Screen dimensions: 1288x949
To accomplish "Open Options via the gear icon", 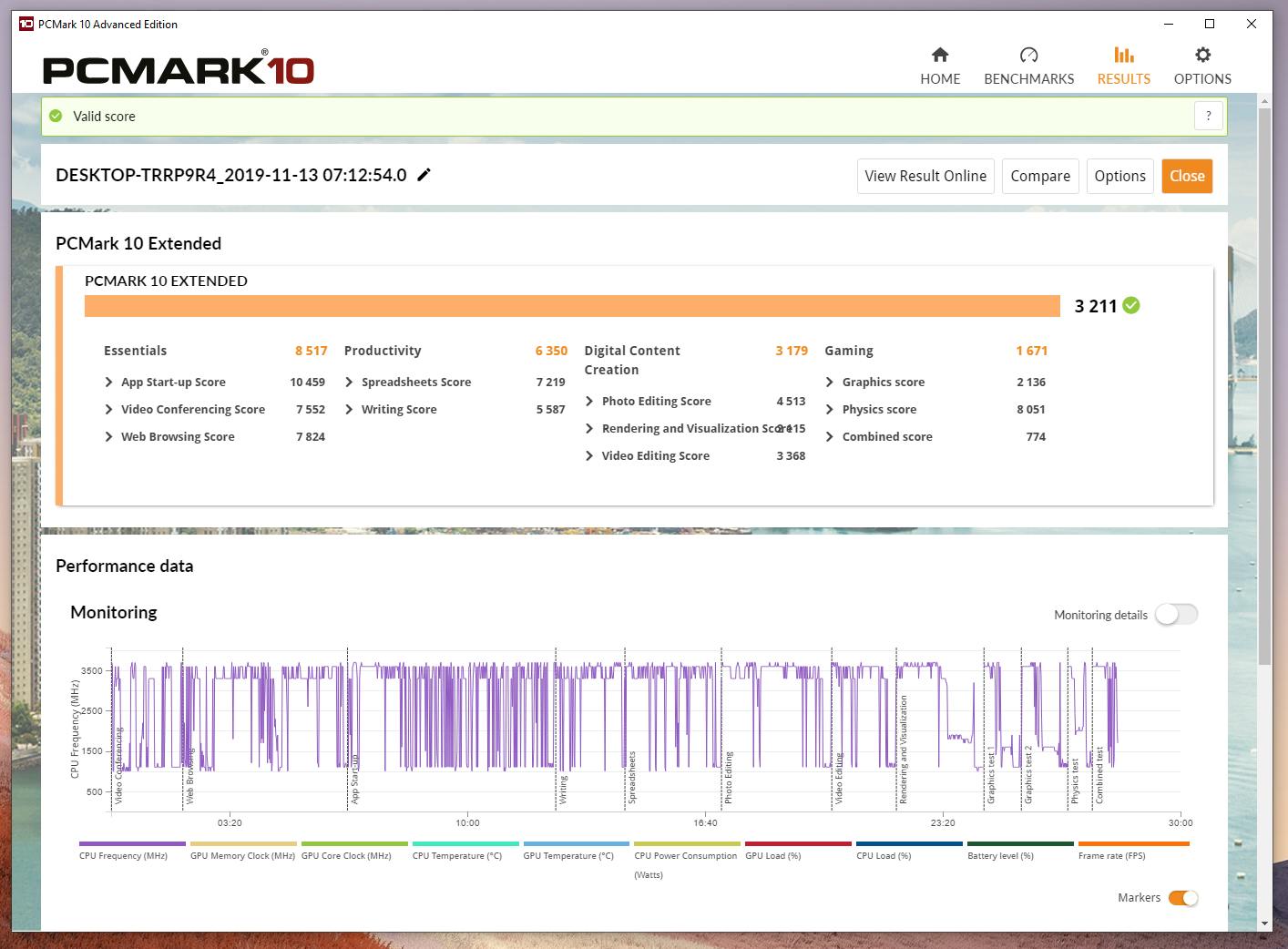I will tap(1202, 56).
